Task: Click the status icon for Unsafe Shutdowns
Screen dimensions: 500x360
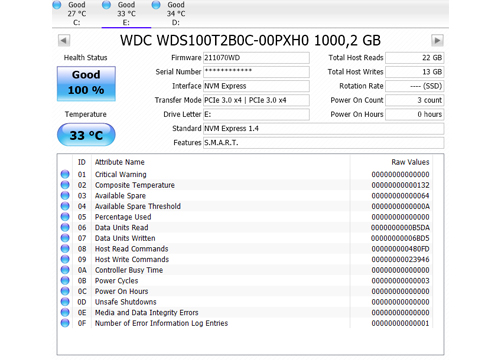Action: pyautogui.click(x=65, y=302)
